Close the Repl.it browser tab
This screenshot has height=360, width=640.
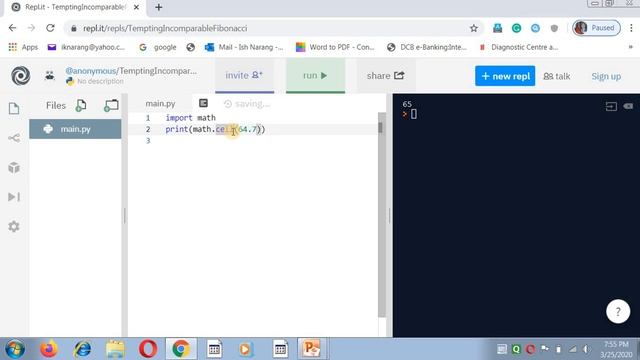pyautogui.click(x=136, y=7)
